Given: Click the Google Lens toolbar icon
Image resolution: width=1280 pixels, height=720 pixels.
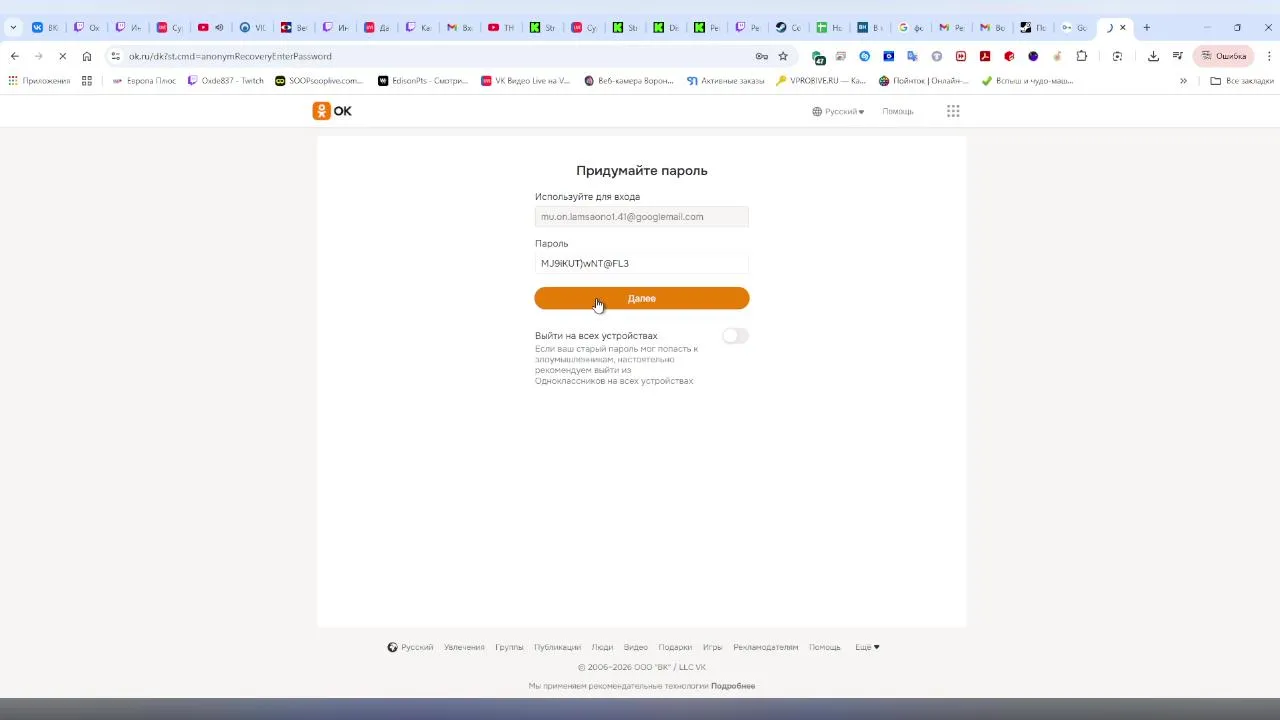Looking at the screenshot, I should point(1117,56).
